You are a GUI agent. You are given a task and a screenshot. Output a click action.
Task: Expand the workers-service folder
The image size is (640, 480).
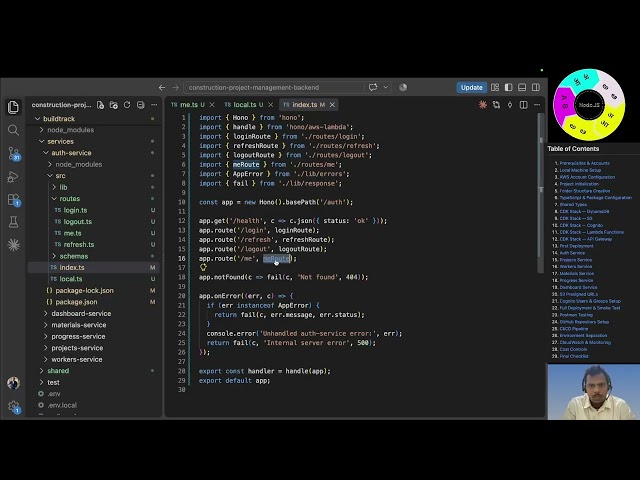click(x=46, y=359)
